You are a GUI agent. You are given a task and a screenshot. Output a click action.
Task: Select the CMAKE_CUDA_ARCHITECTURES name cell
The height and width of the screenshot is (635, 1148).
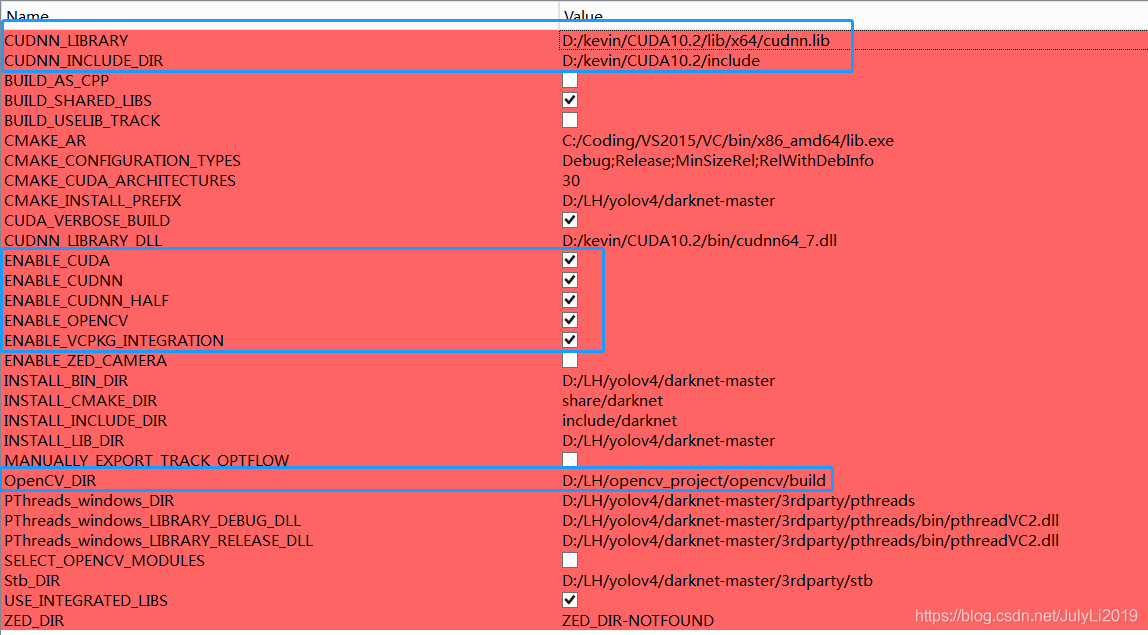click(x=120, y=180)
